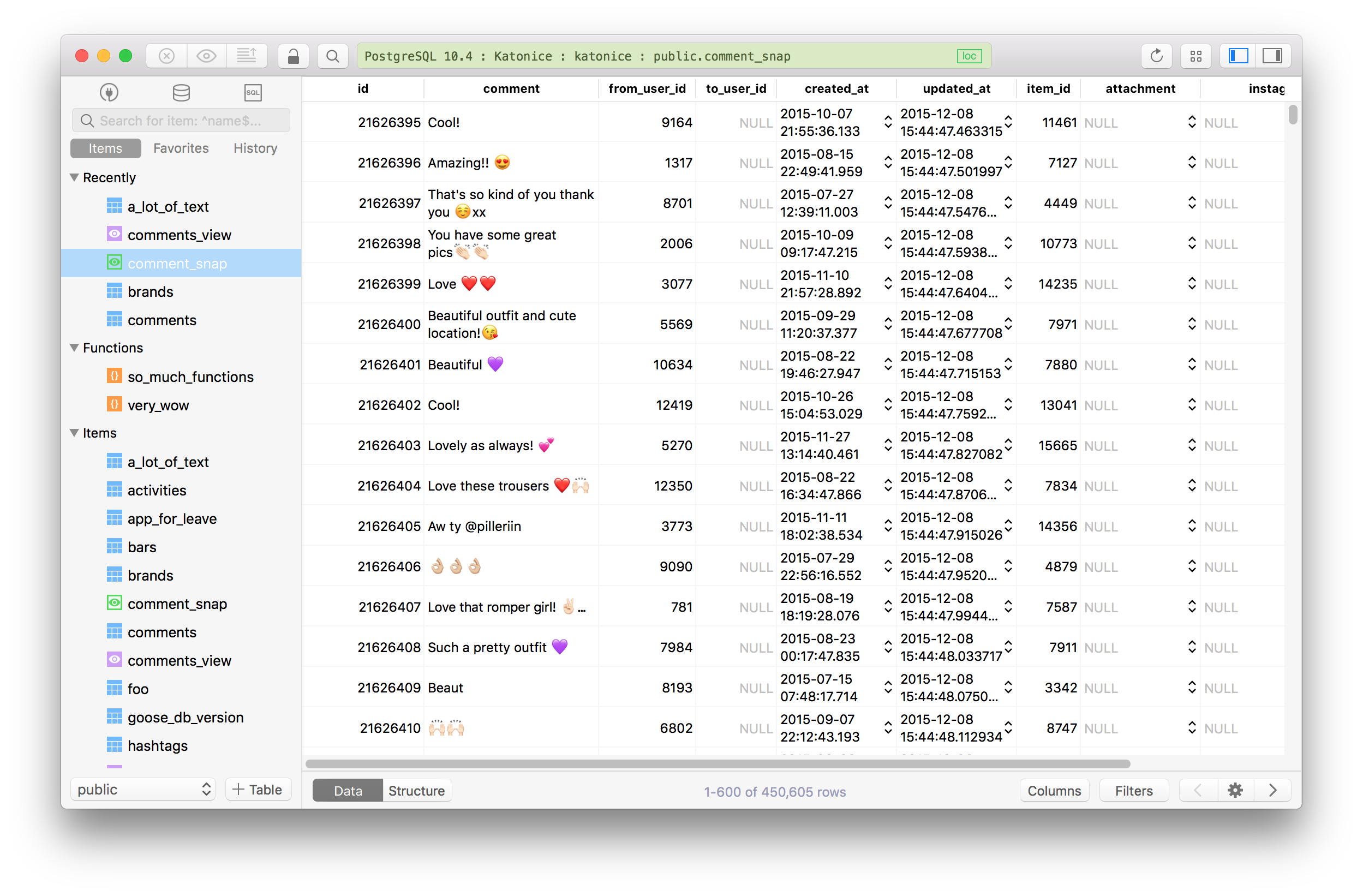Click the + Table button
The width and height of the screenshot is (1363, 896).
[258, 789]
